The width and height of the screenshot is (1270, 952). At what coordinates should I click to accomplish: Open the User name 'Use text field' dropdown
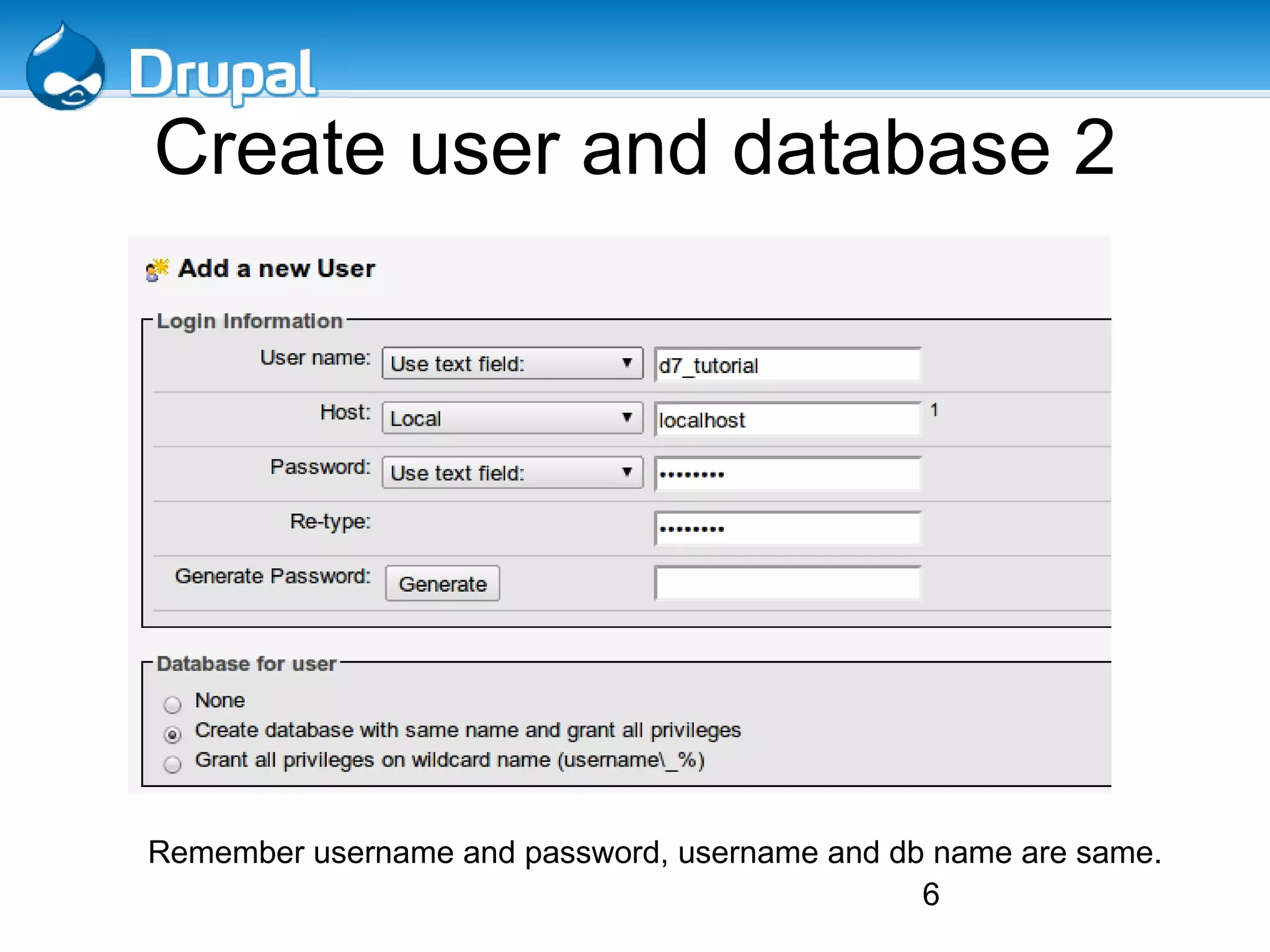(512, 363)
